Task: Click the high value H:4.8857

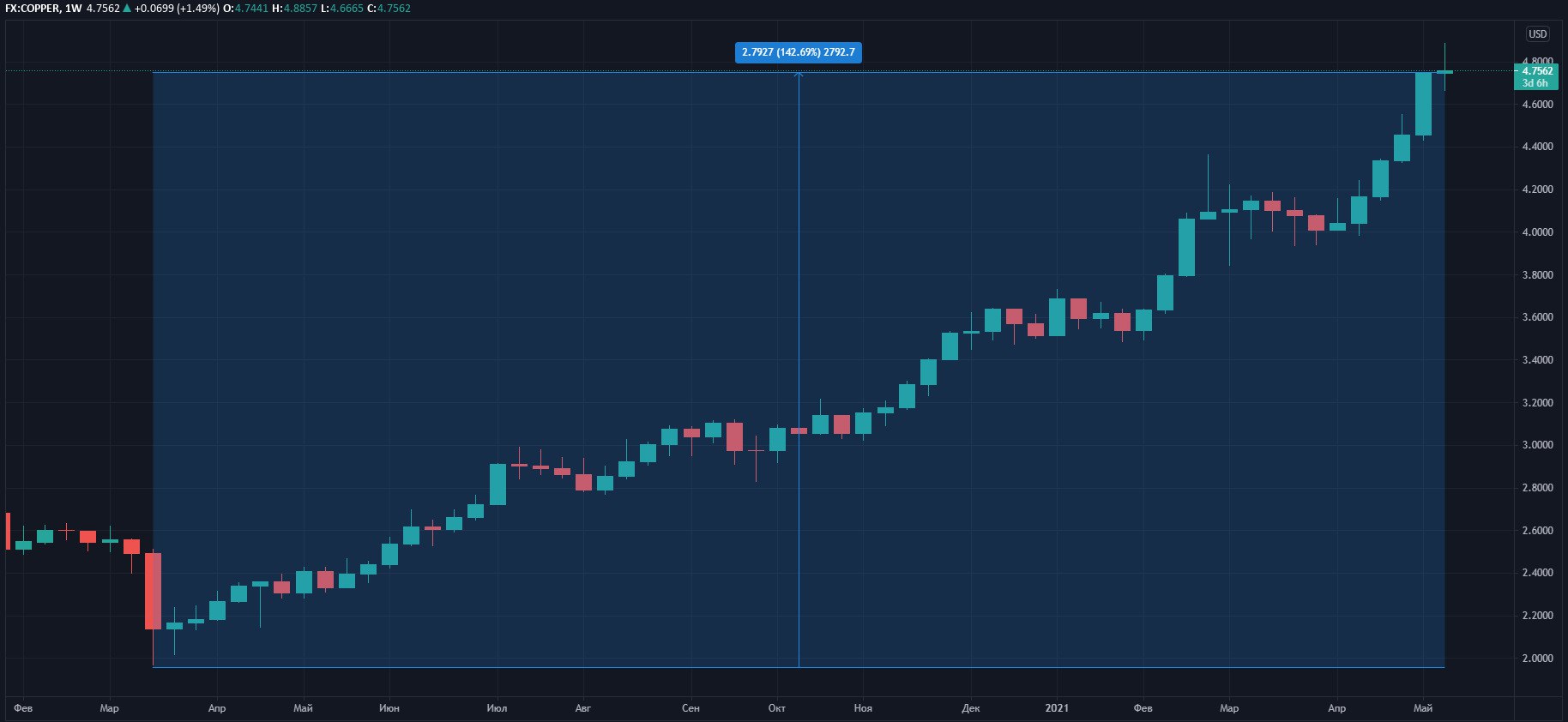Action: pyautogui.click(x=295, y=8)
